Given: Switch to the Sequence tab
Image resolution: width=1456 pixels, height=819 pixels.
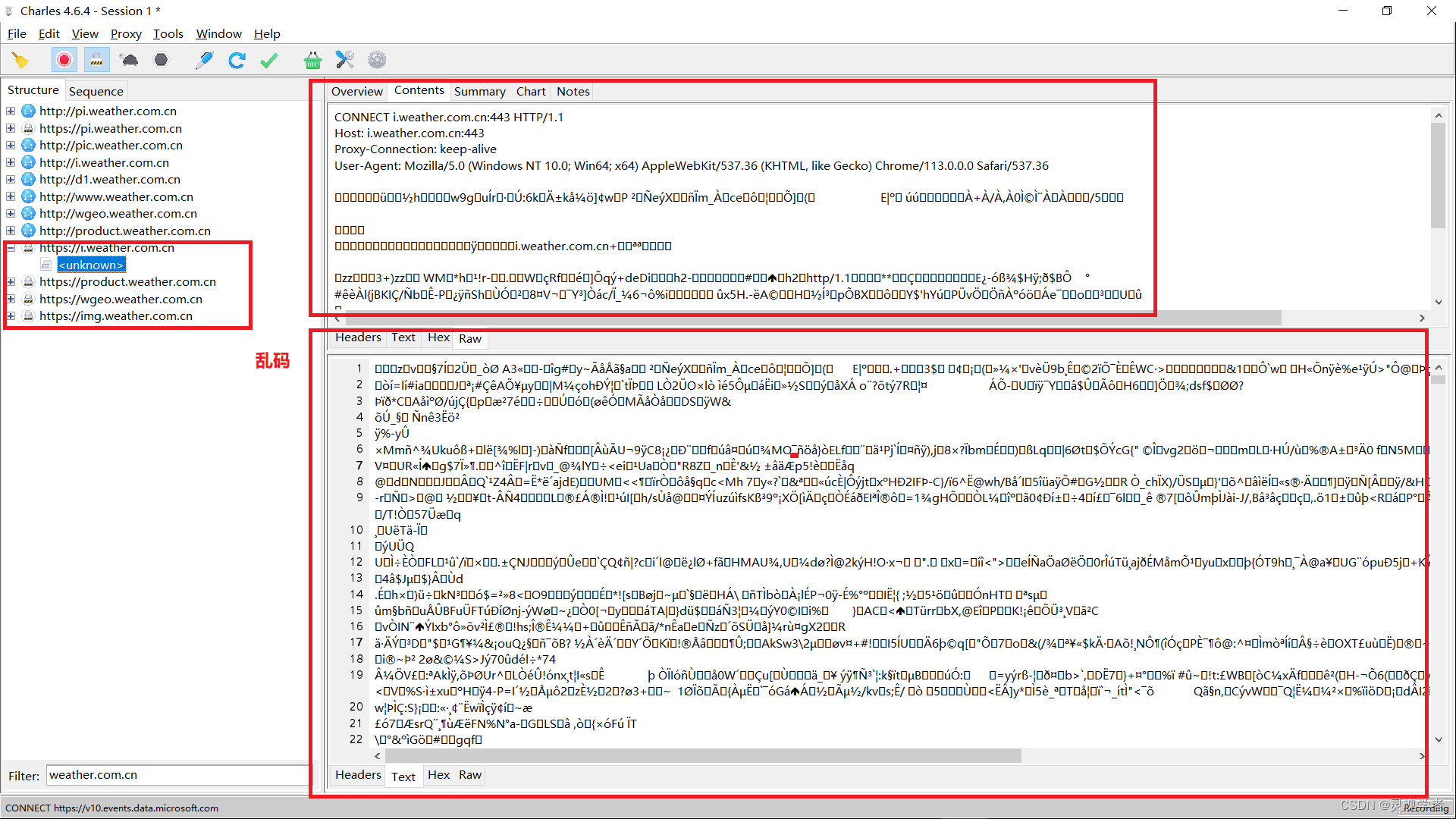Looking at the screenshot, I should coord(96,91).
